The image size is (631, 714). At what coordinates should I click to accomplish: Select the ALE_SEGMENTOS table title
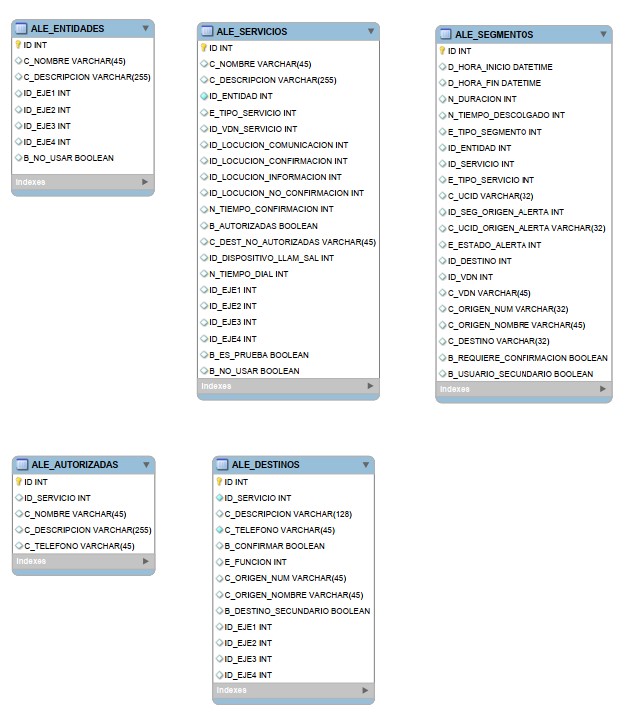pyautogui.click(x=494, y=35)
